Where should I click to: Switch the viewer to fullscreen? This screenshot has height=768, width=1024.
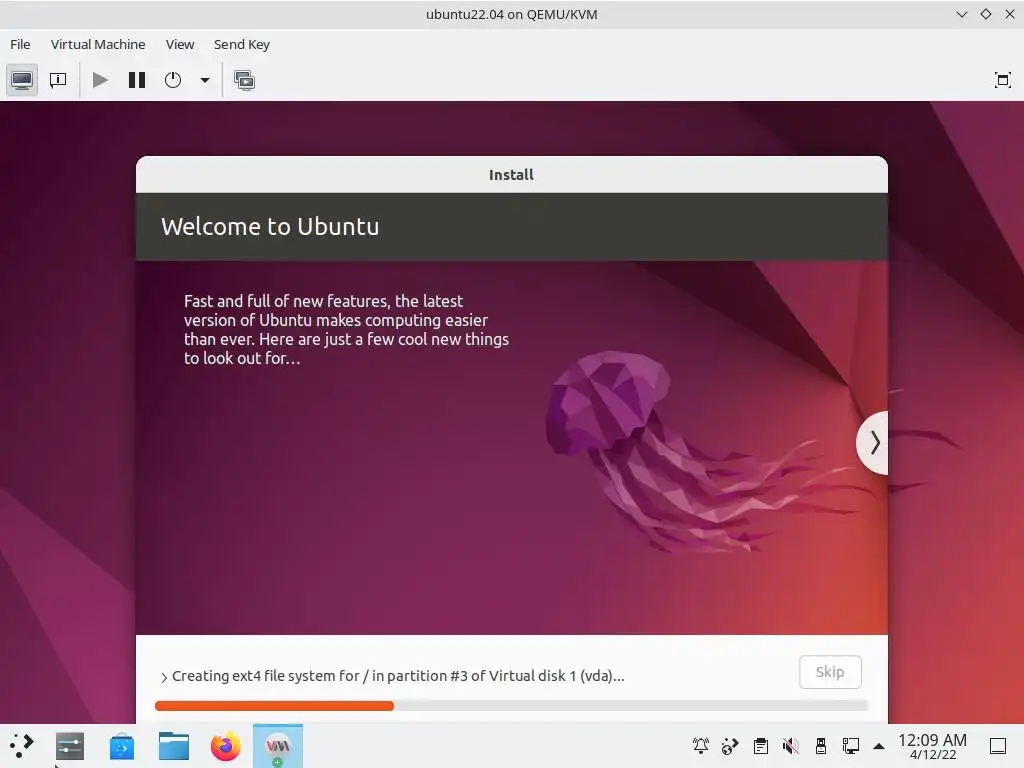1002,80
